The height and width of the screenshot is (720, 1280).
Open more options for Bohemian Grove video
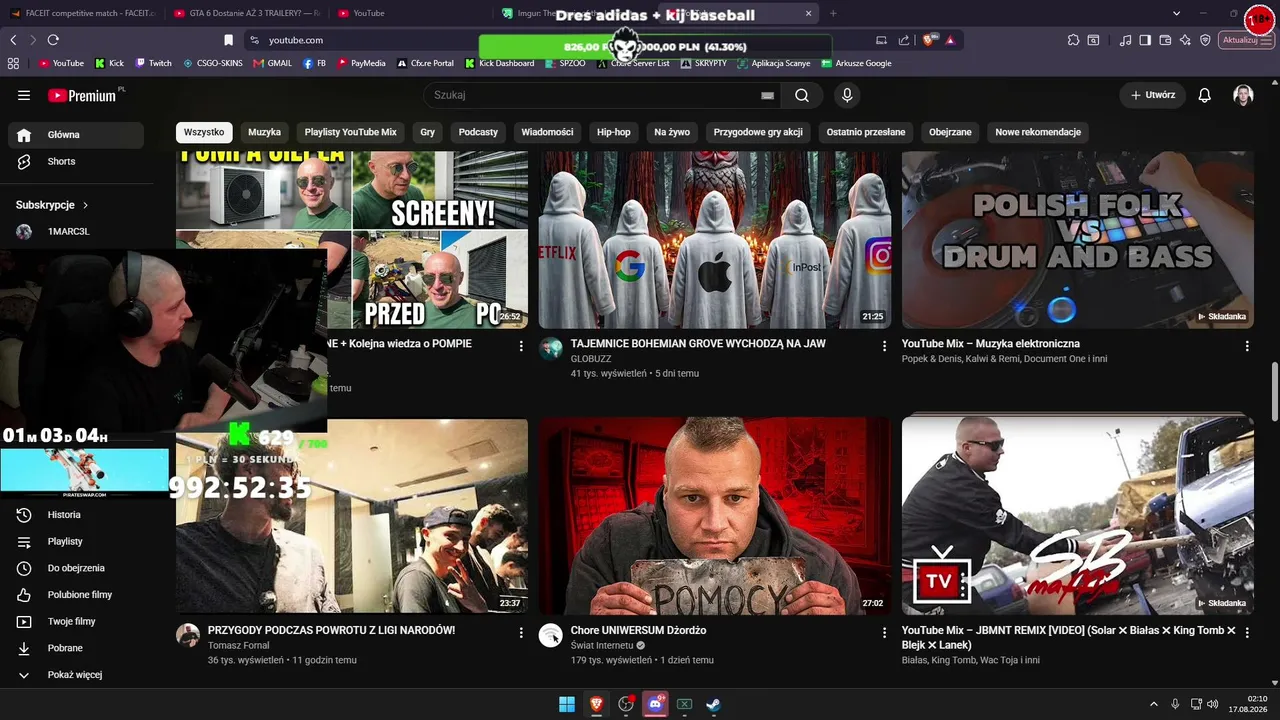884,346
